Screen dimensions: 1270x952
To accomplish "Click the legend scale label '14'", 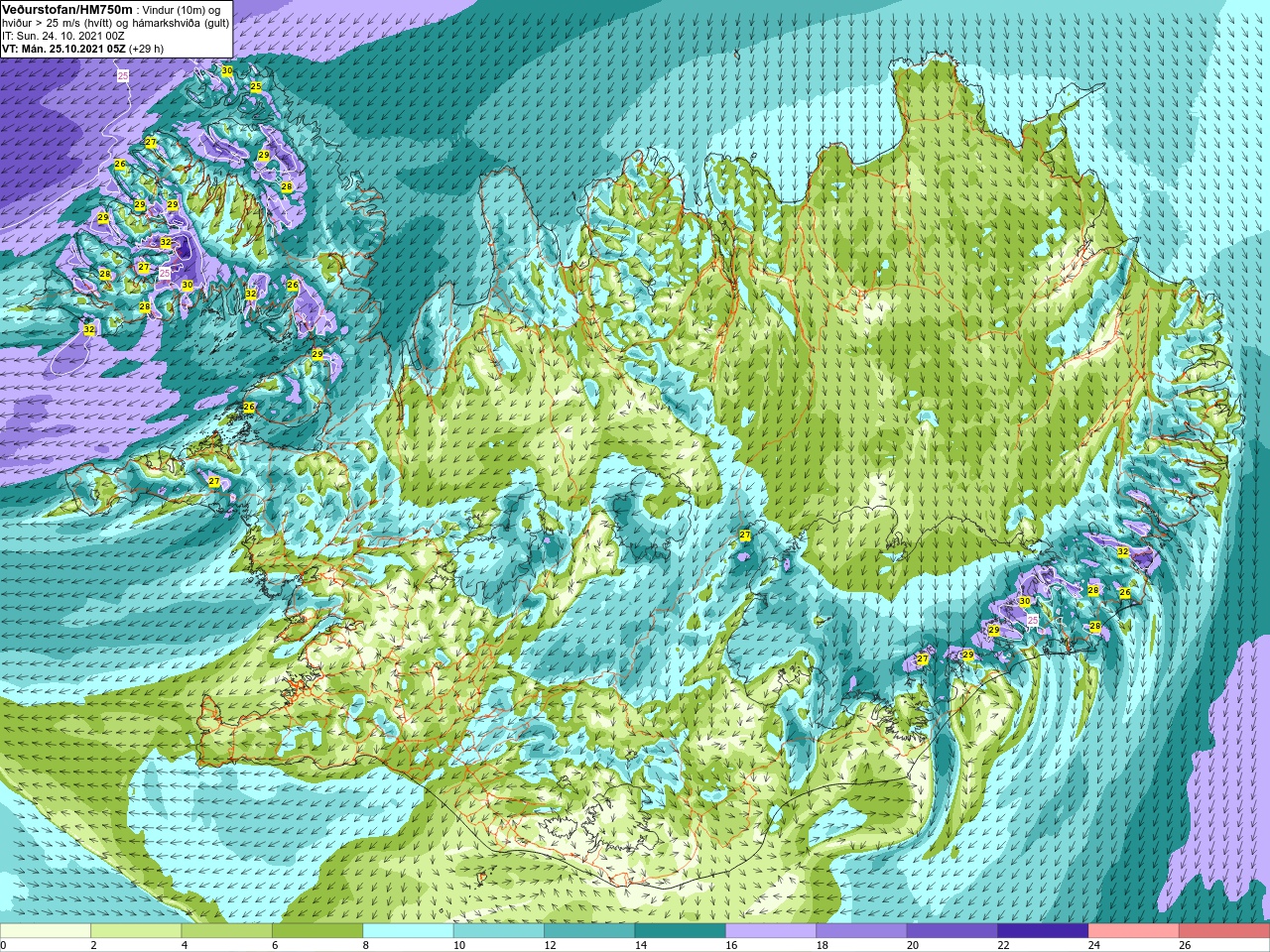I will [640, 945].
